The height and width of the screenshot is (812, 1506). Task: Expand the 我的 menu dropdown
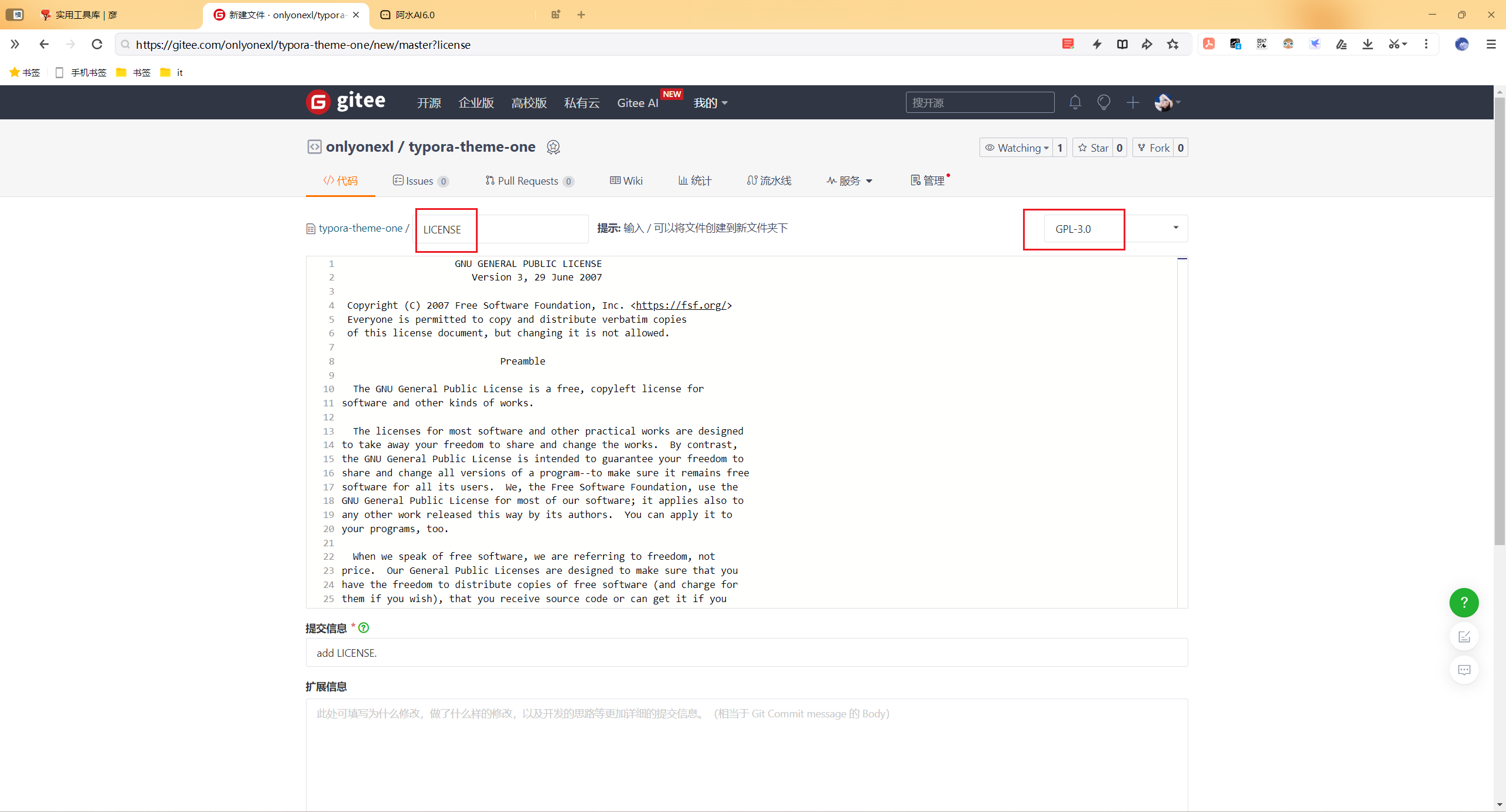(x=710, y=103)
